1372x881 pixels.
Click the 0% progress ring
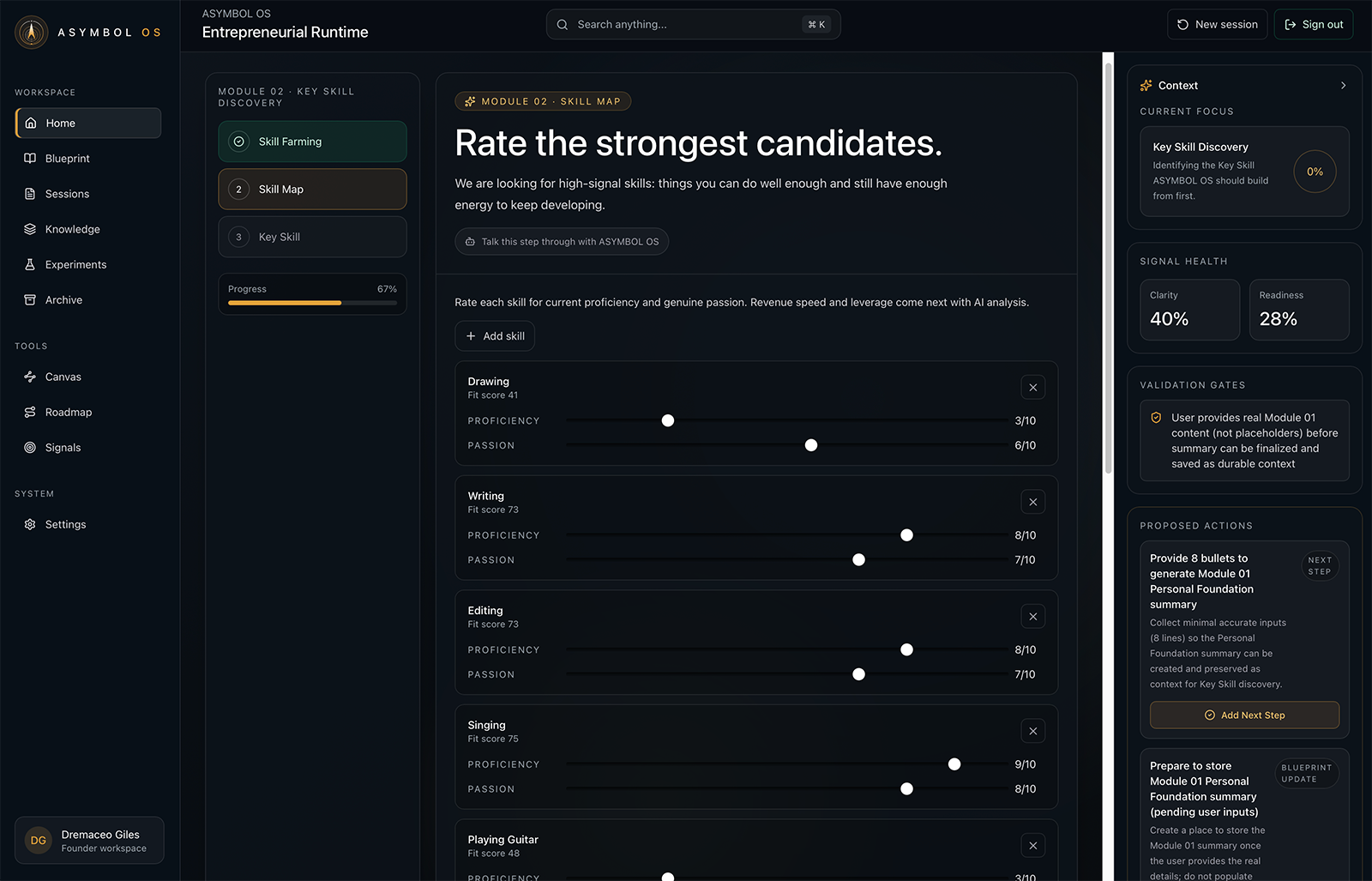1315,172
